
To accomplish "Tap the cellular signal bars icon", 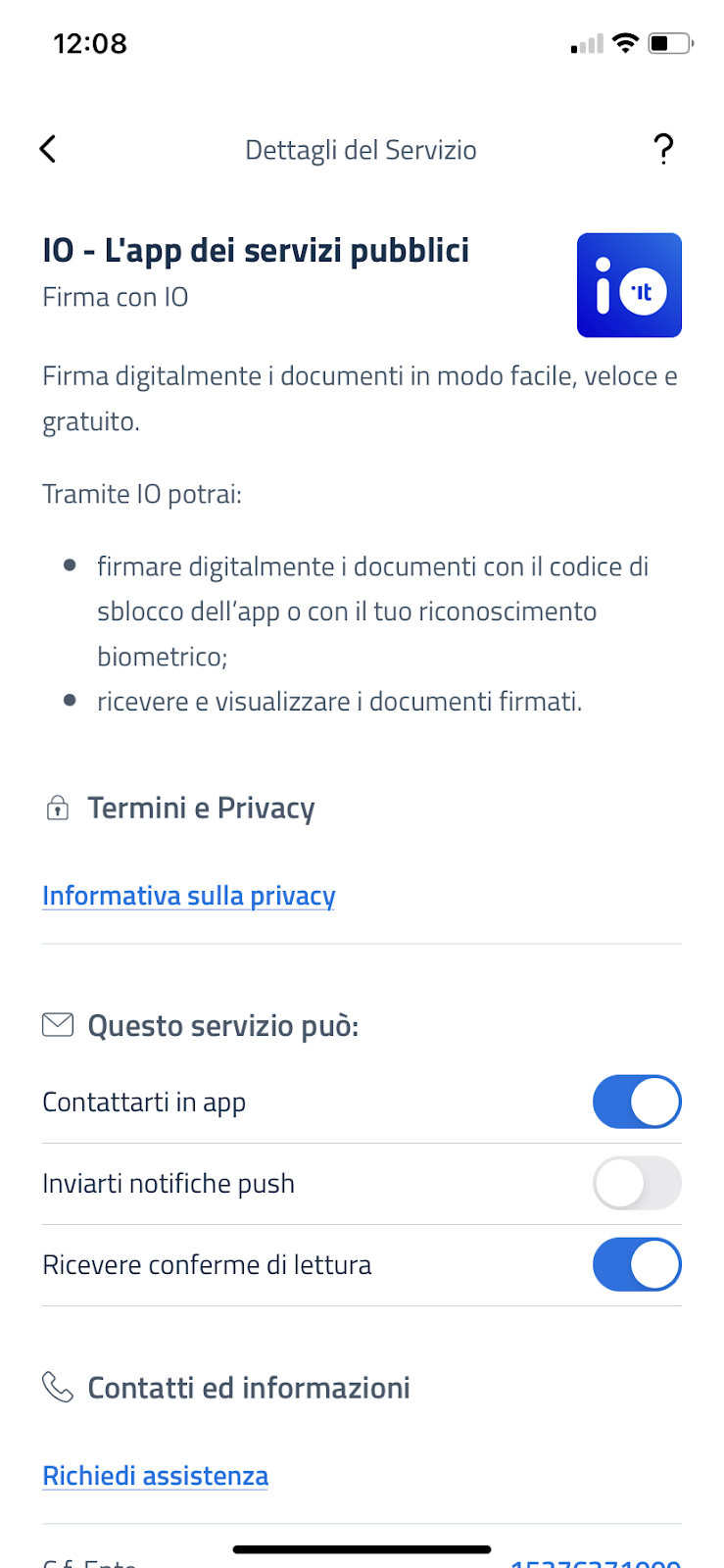I will coord(587,44).
